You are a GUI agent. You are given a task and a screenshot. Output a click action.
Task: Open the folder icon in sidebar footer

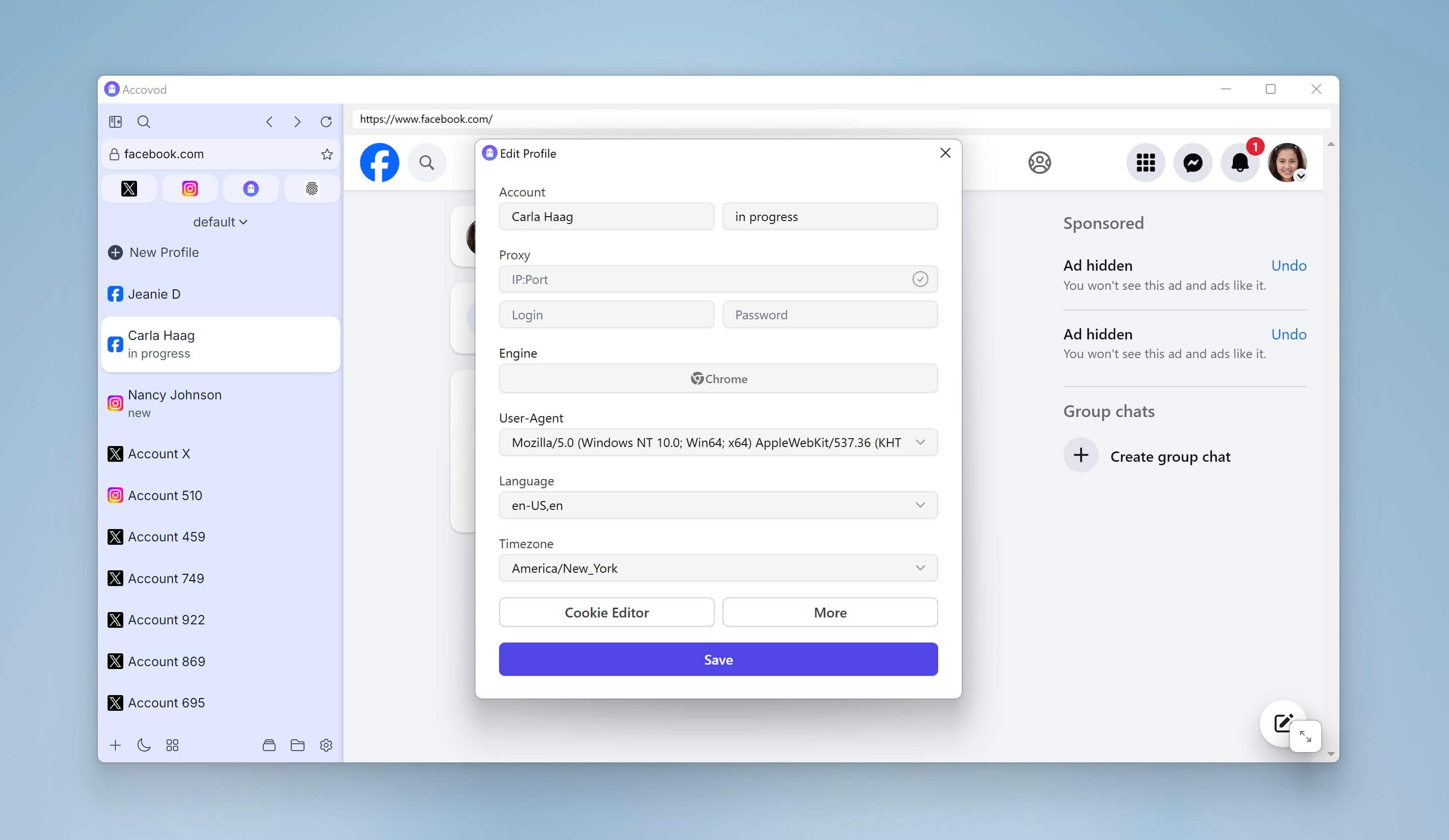pyautogui.click(x=297, y=745)
